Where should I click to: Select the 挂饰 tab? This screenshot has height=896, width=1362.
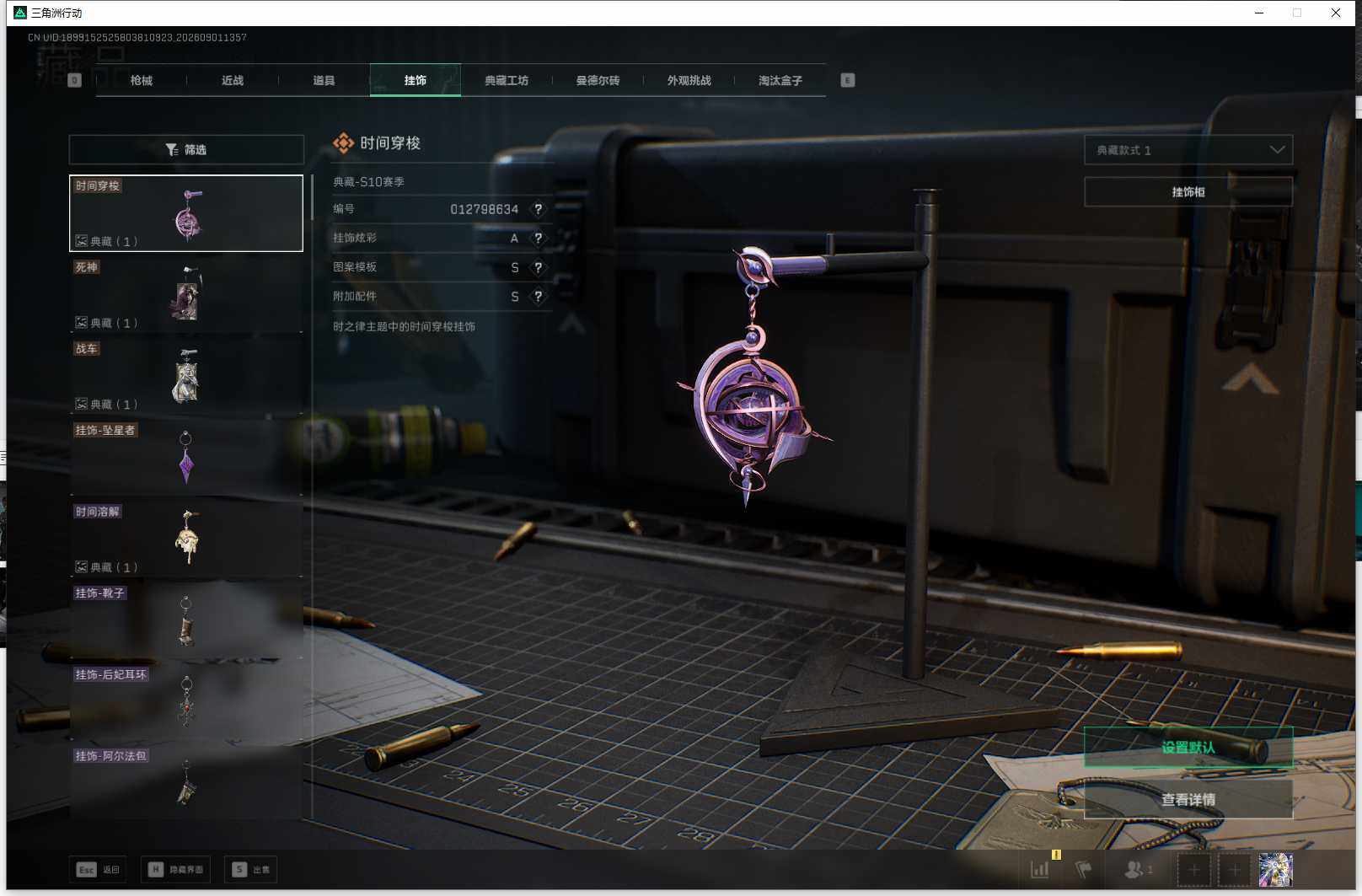click(416, 80)
